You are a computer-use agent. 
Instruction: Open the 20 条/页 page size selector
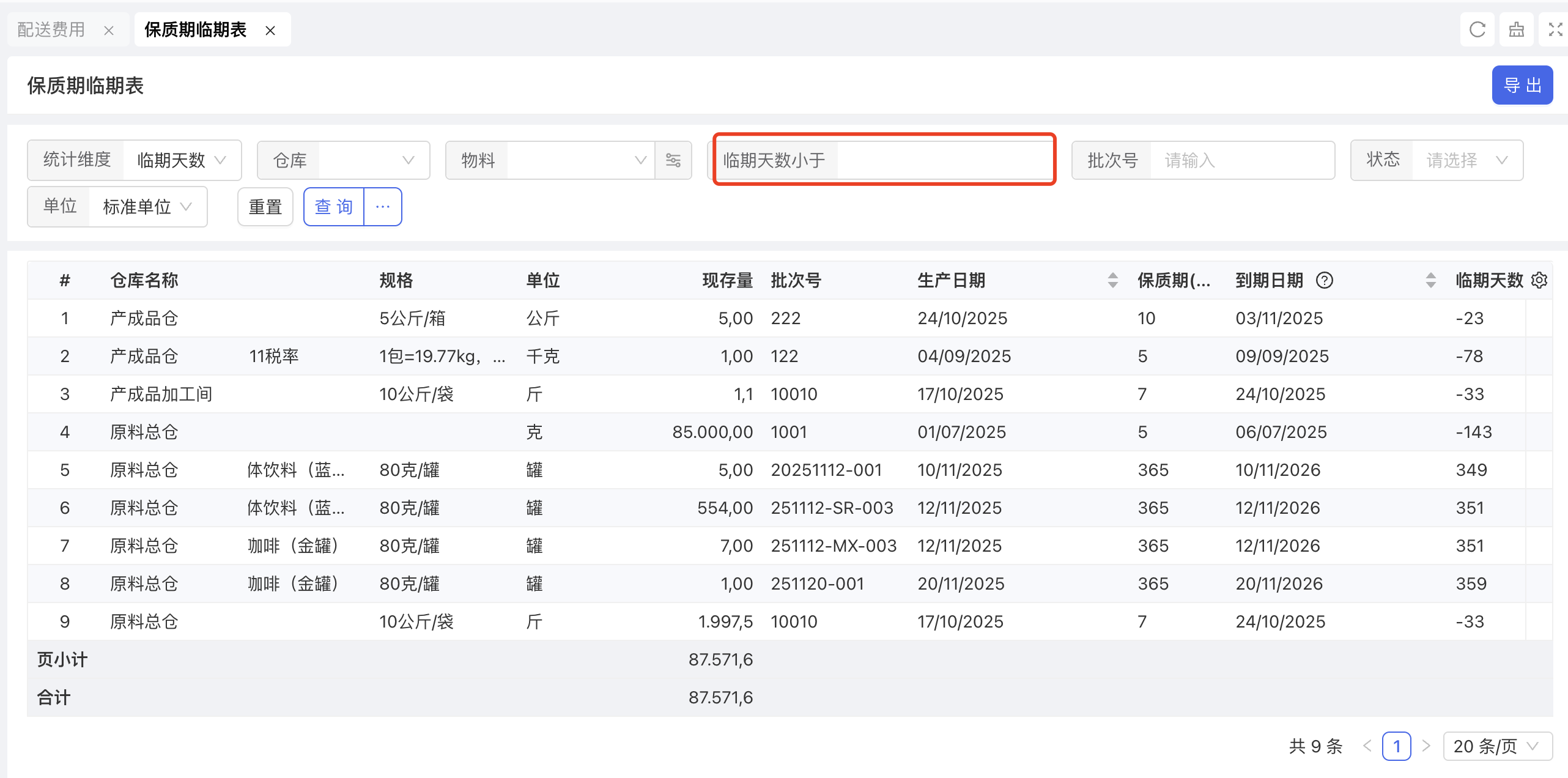coord(1496,746)
